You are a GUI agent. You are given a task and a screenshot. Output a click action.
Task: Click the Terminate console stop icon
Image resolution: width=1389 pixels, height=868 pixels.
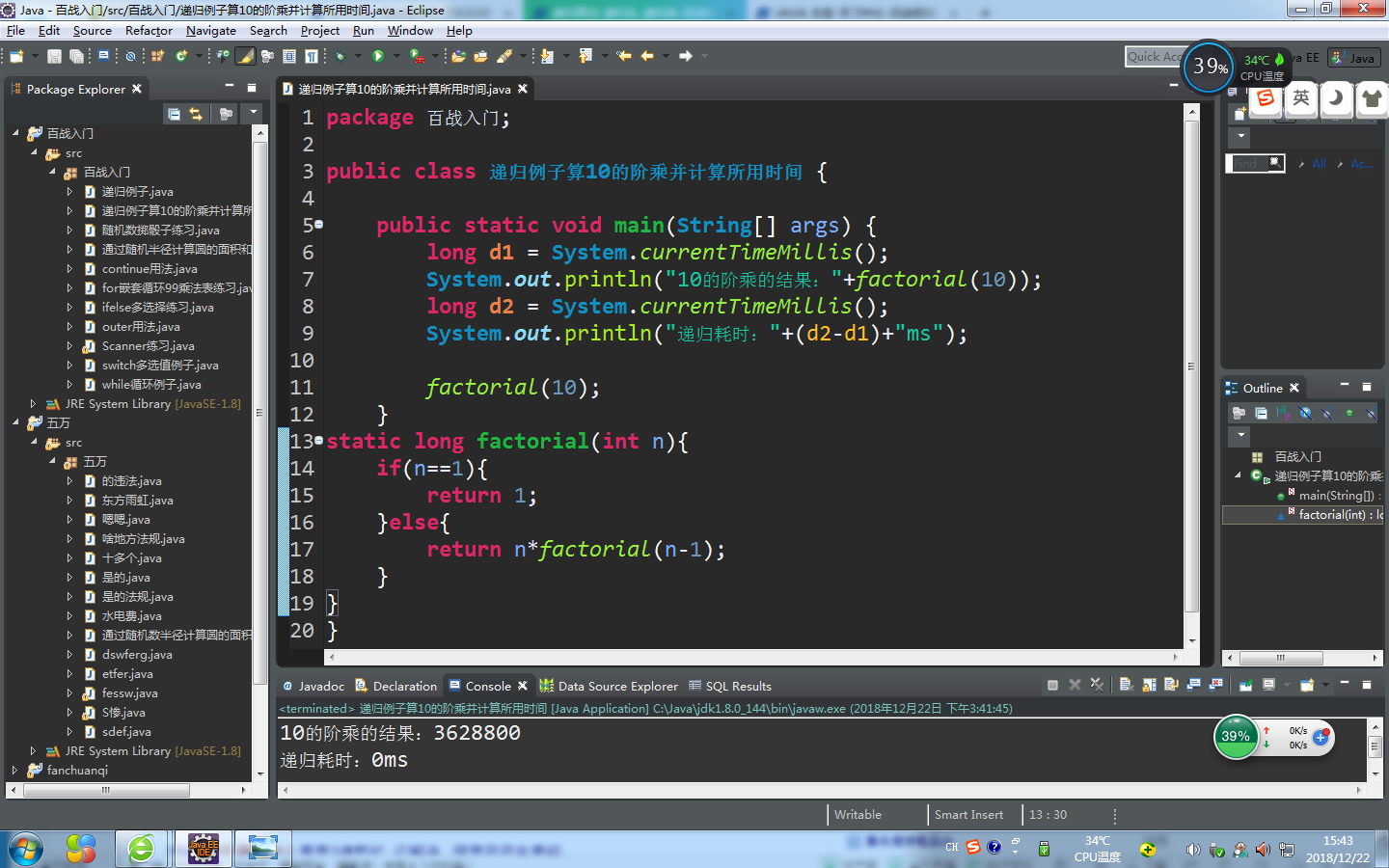(1052, 686)
